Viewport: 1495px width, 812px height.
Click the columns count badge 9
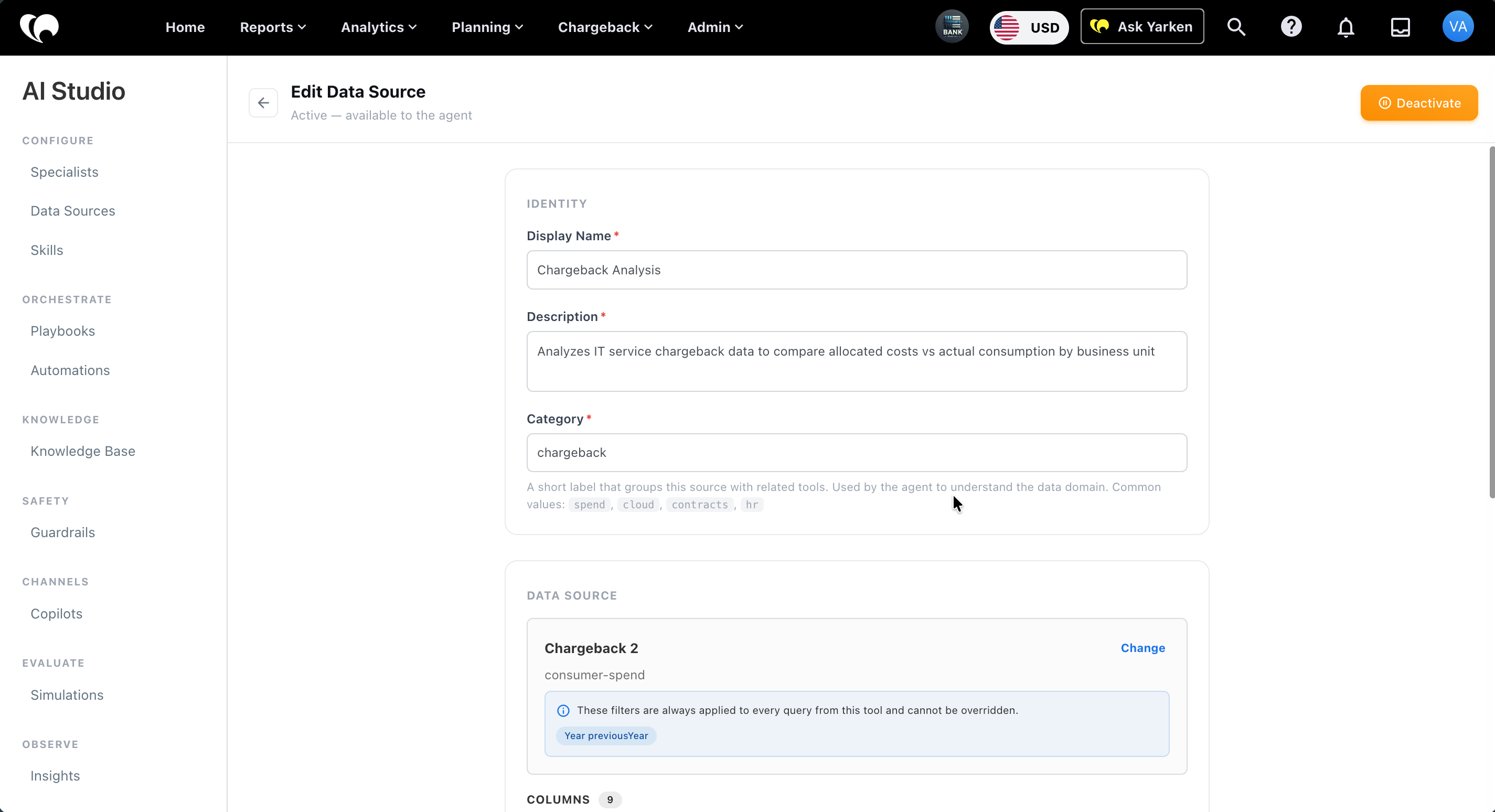click(610, 800)
